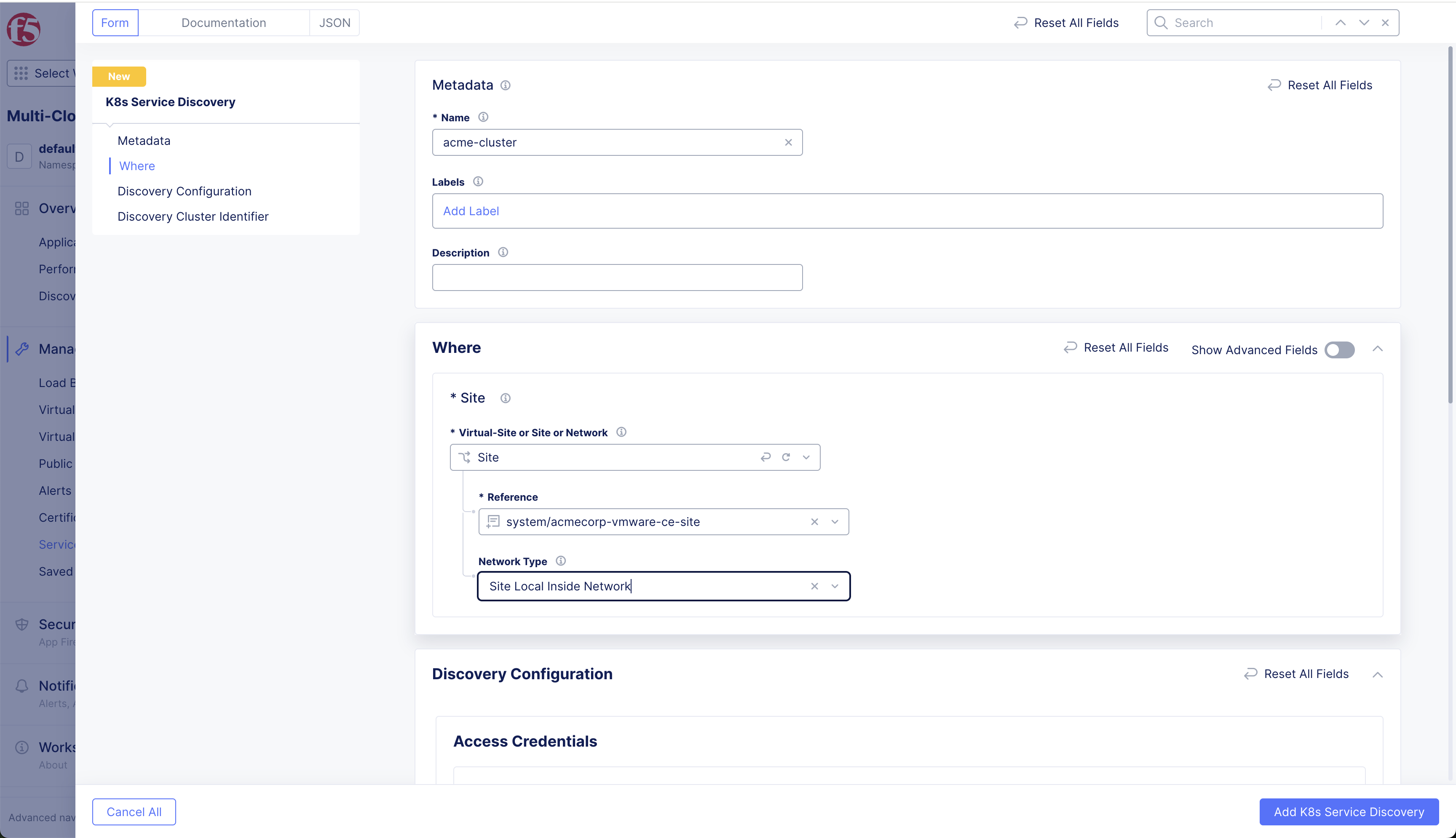Collapse the Where section using the chevron
The width and height of the screenshot is (1456, 838).
point(1378,348)
